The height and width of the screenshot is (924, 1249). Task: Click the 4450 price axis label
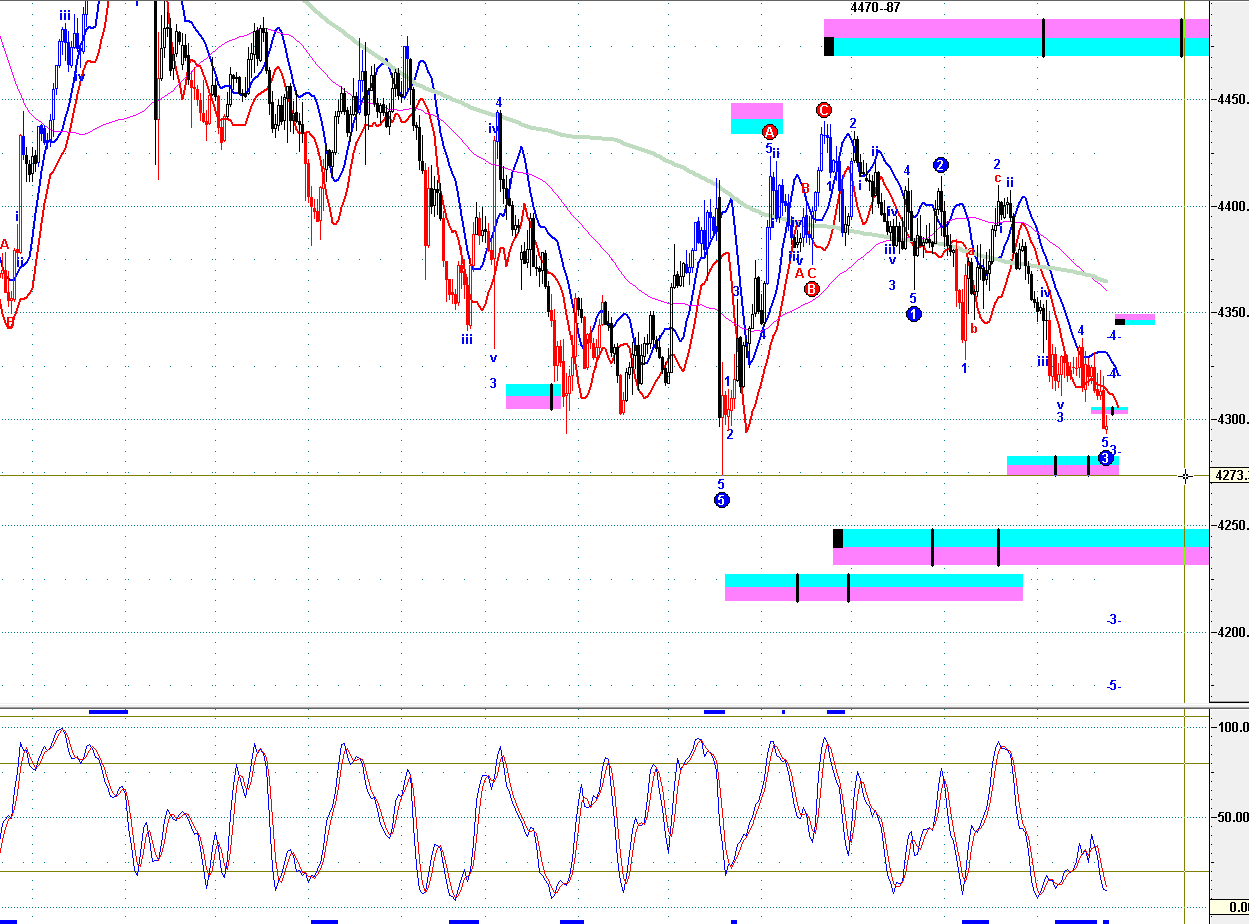1229,100
